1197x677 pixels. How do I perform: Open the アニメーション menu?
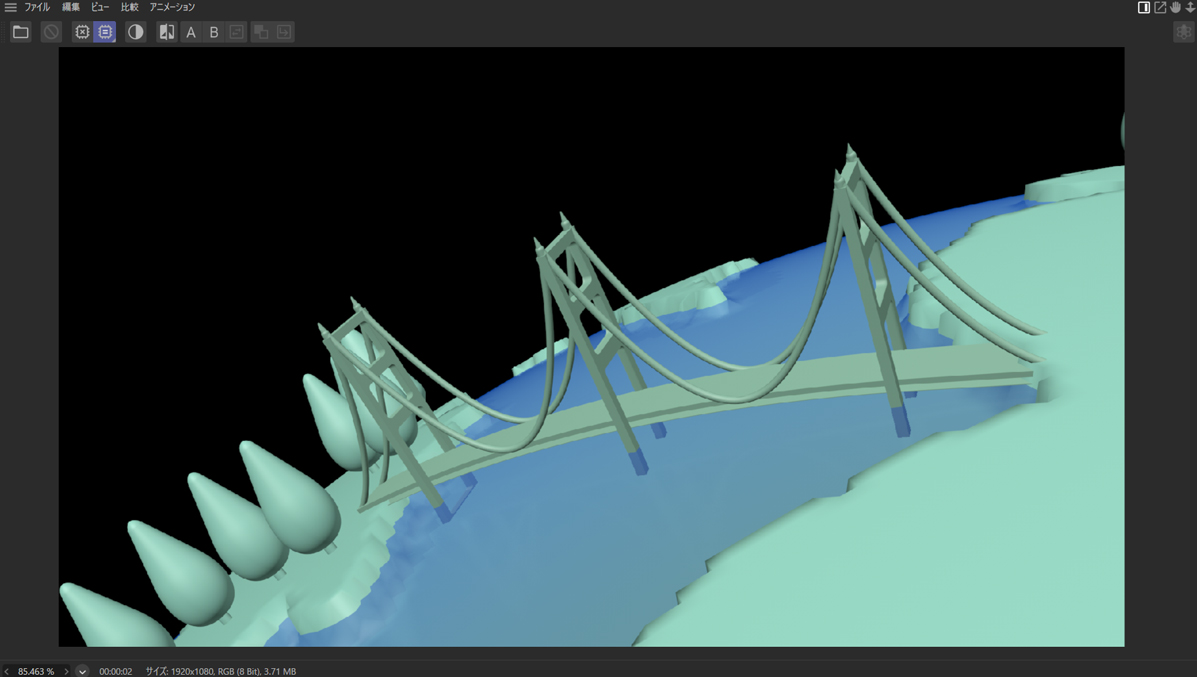point(172,7)
